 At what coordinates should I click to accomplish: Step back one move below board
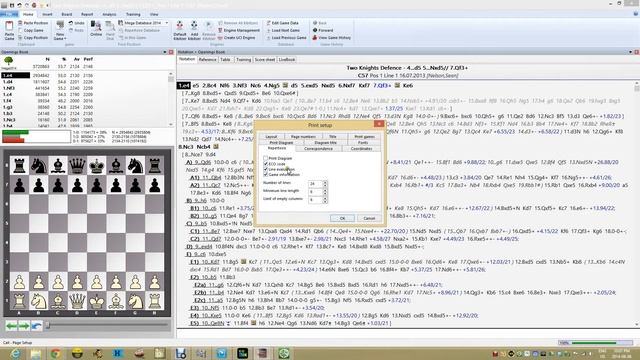(11, 325)
